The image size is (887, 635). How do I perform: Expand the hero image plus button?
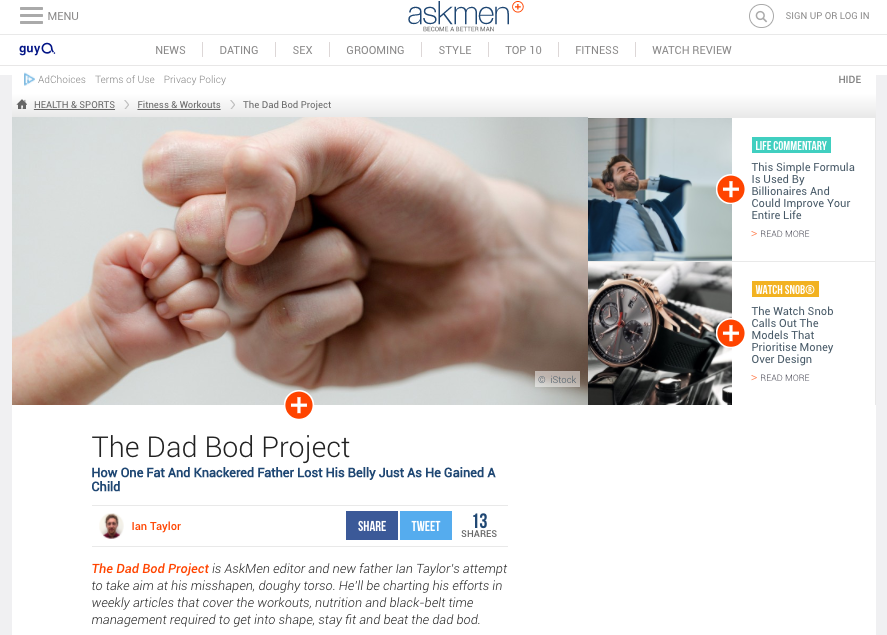click(299, 405)
